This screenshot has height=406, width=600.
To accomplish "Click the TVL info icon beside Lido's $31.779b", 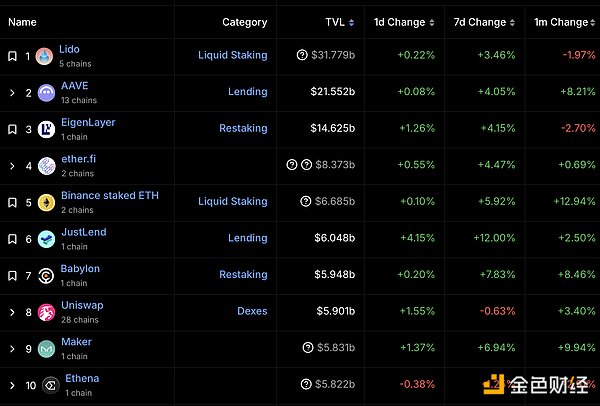I will 302,56.
